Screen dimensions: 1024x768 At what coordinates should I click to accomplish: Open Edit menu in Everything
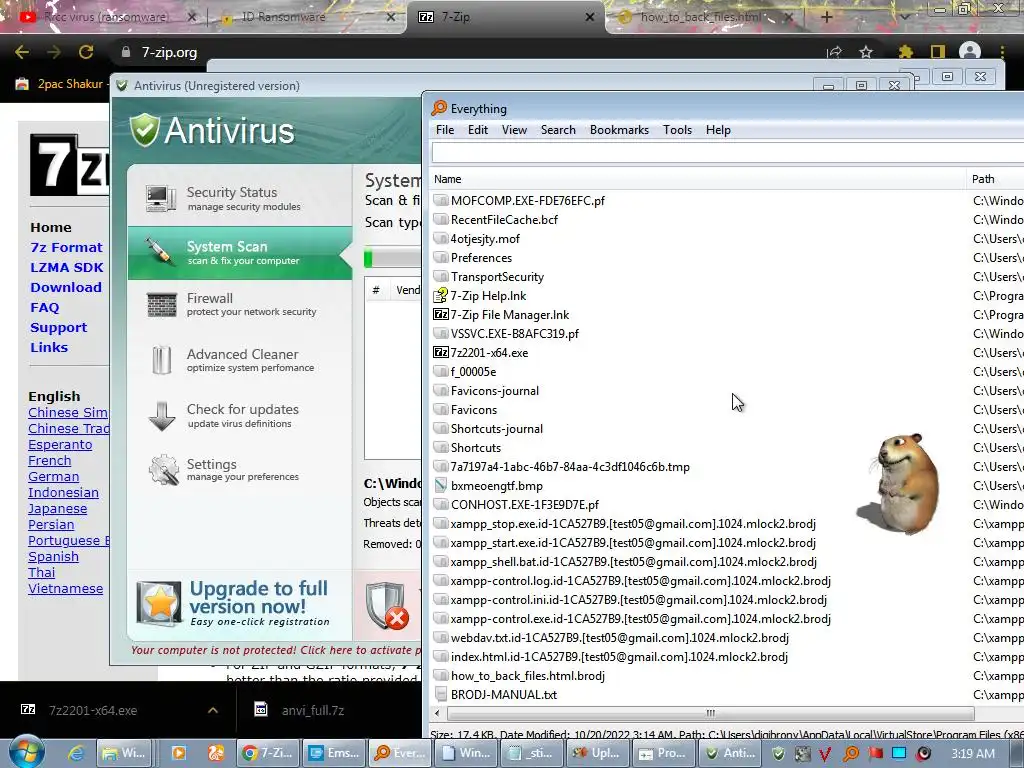pos(477,130)
